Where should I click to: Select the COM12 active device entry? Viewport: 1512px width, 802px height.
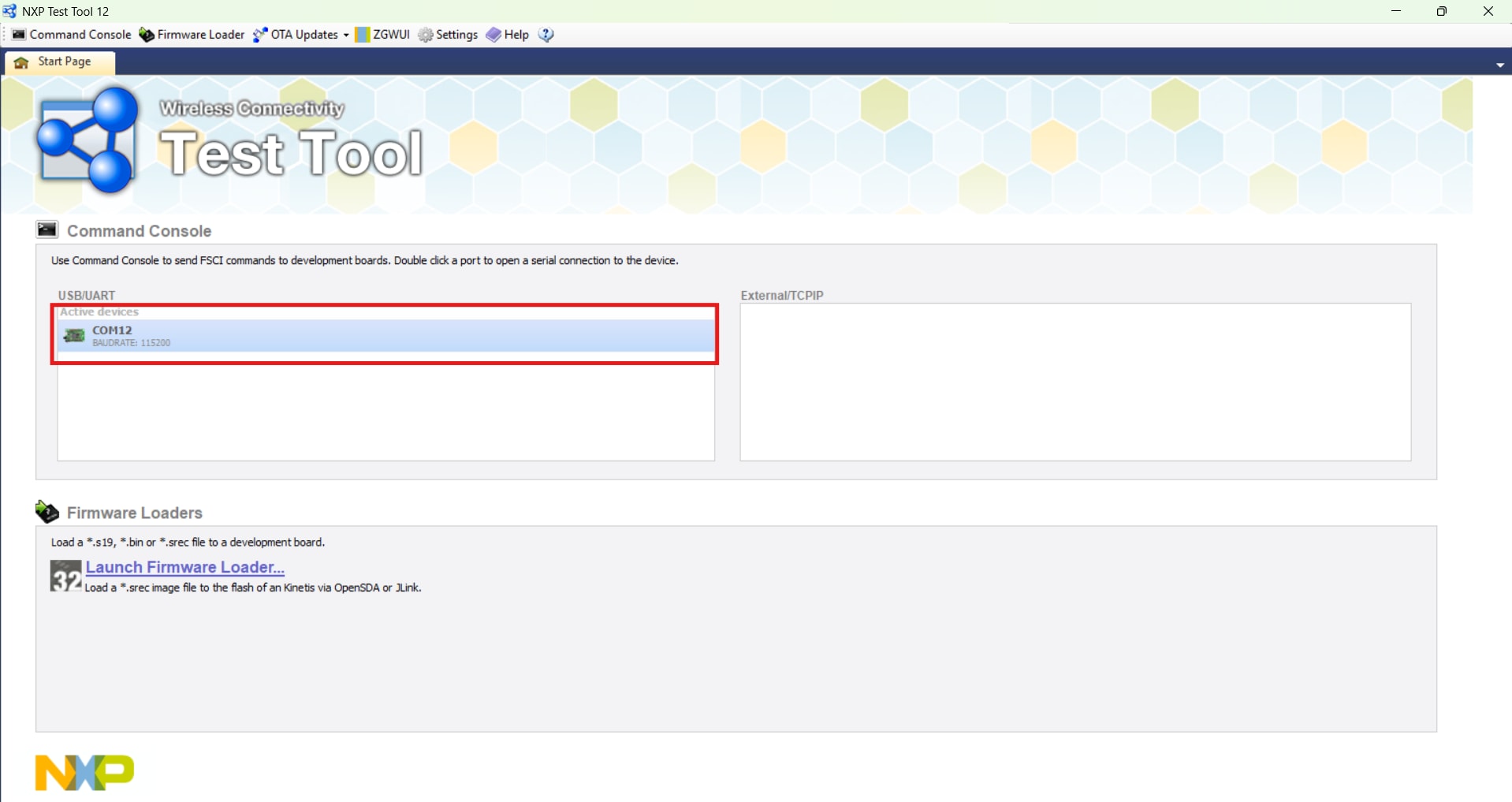385,335
